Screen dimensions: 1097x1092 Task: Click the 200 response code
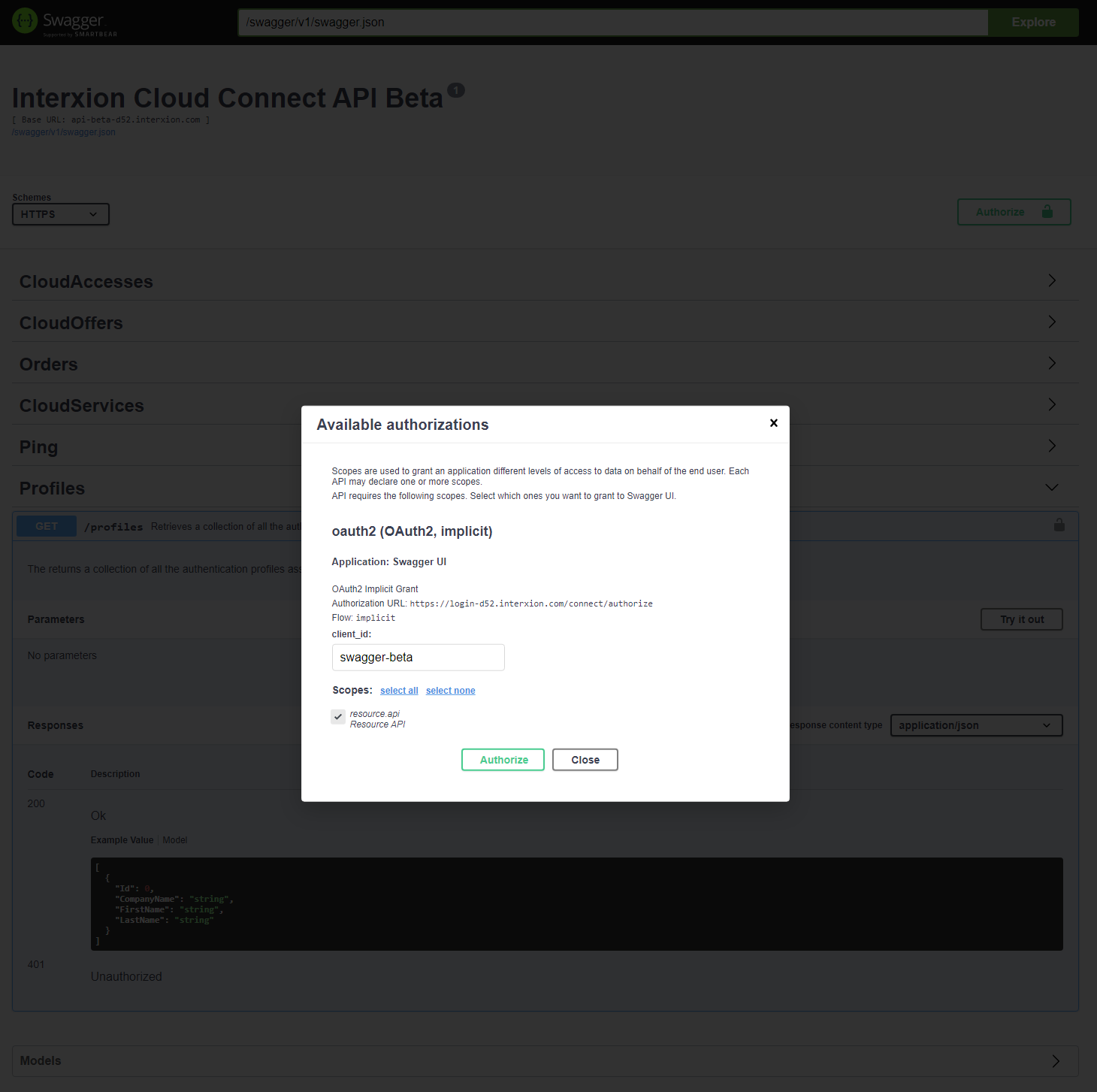pos(36,803)
